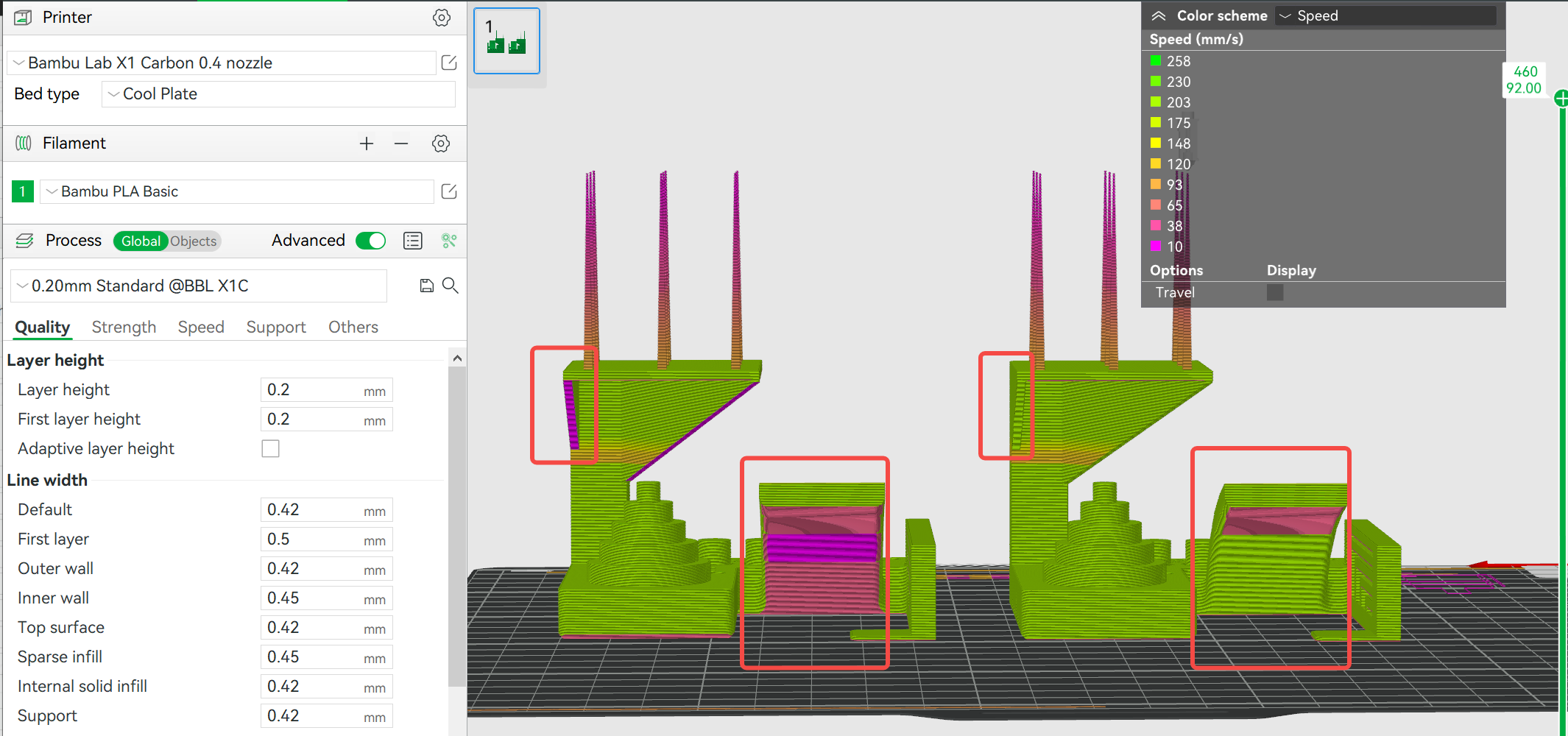This screenshot has width=1568, height=736.
Task: Click the Support line width field
Action: (x=327, y=716)
